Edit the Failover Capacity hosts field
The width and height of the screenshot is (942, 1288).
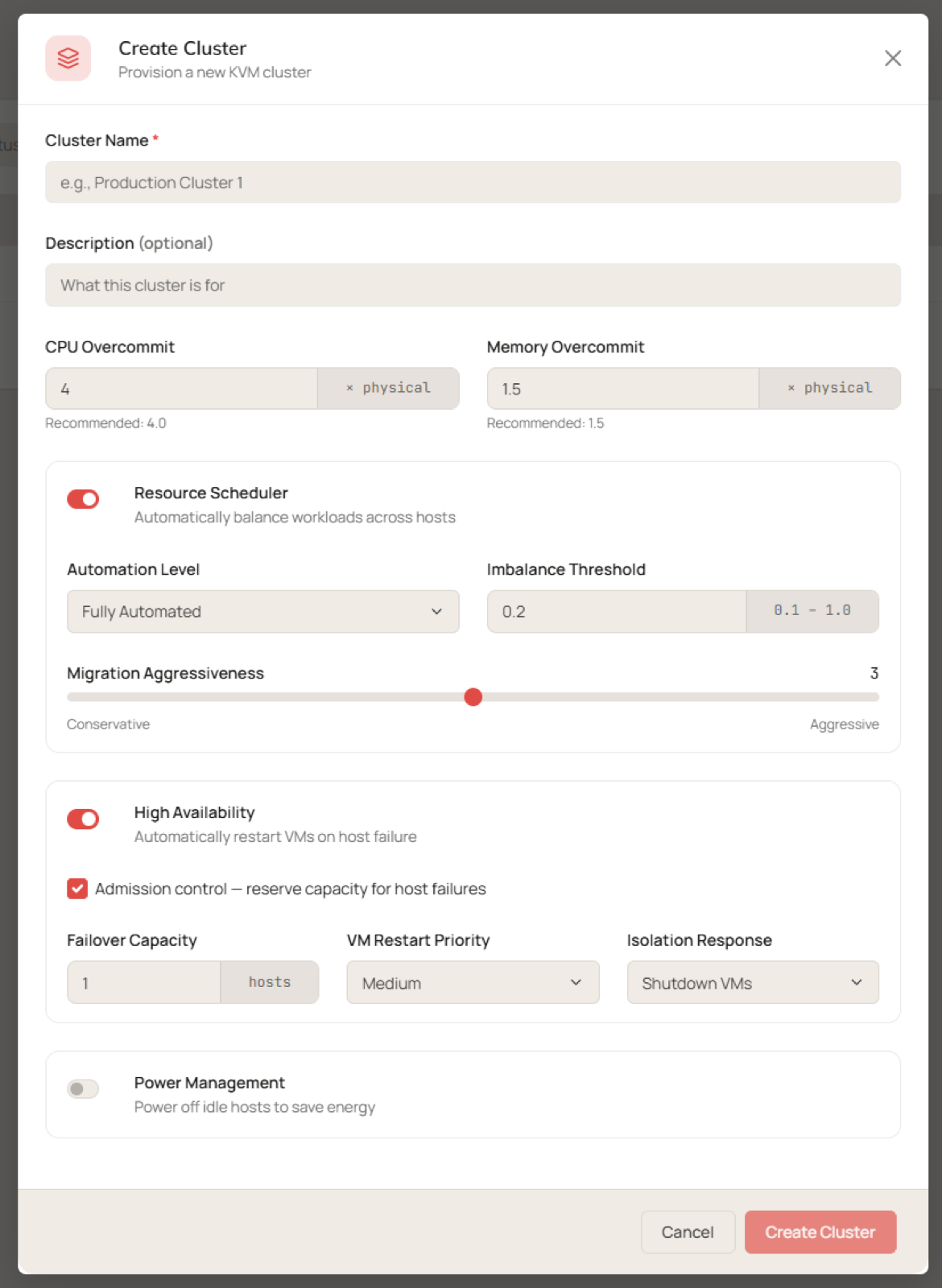pos(143,982)
